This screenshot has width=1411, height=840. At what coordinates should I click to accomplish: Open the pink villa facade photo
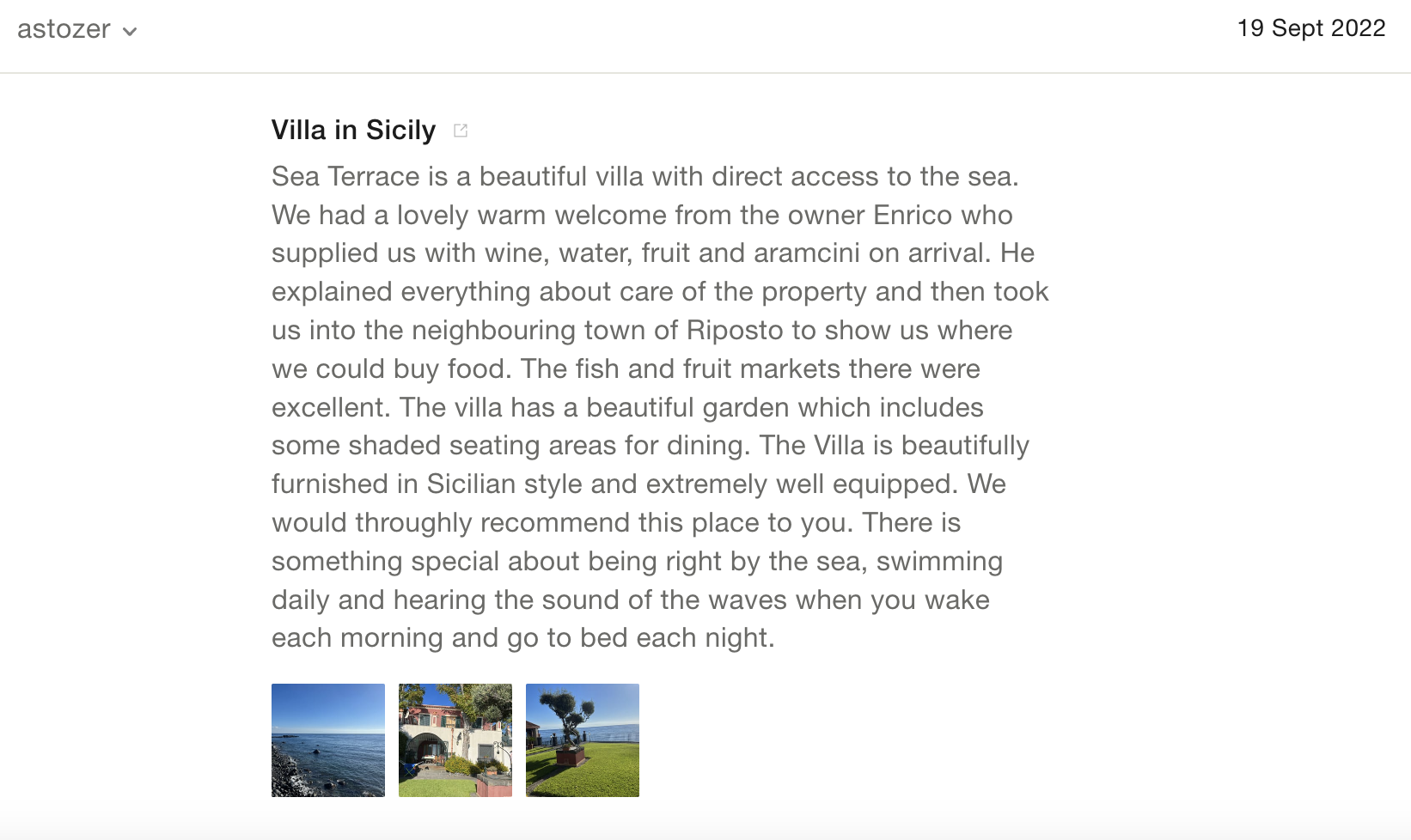pyautogui.click(x=455, y=740)
